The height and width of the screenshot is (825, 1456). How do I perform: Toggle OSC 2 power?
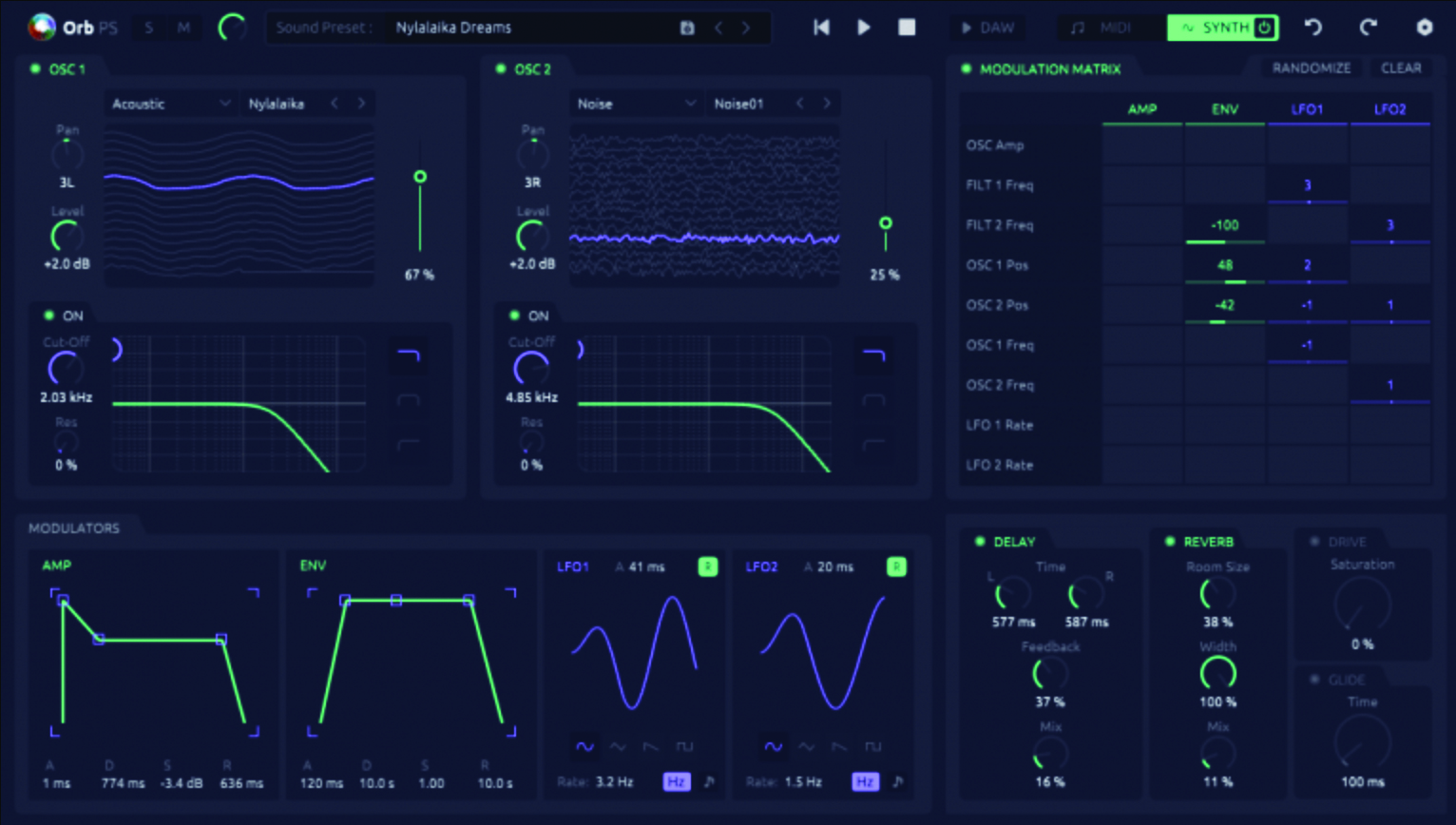(x=501, y=68)
